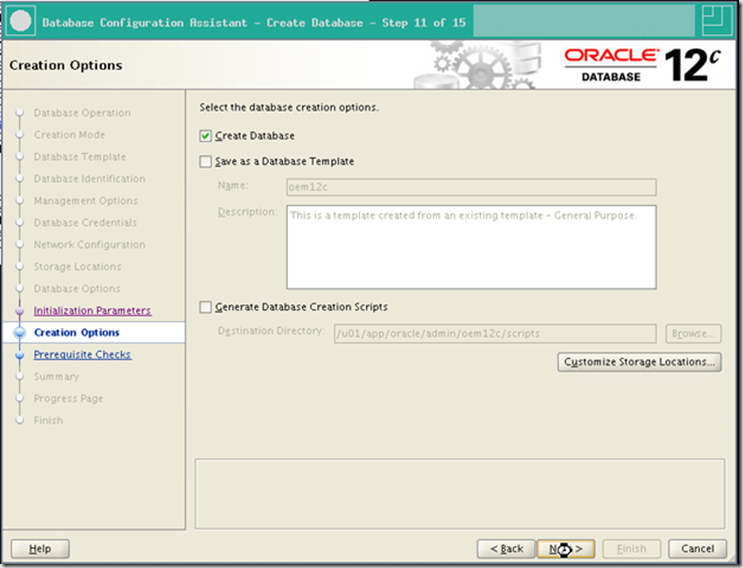
Task: Click the Prerequisite Checks step bullet icon
Action: 19,355
